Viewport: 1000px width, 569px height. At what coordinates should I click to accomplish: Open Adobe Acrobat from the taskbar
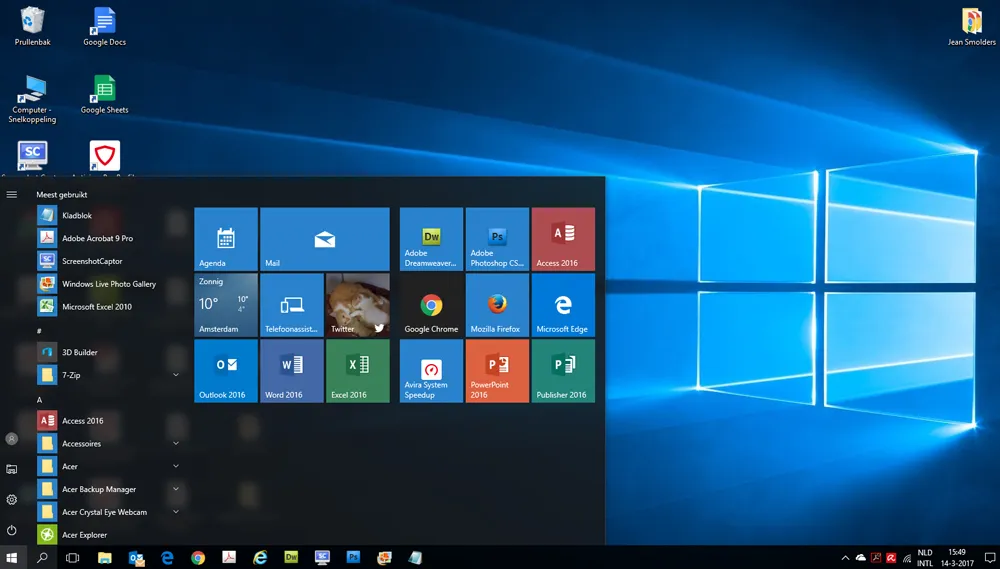click(229, 558)
